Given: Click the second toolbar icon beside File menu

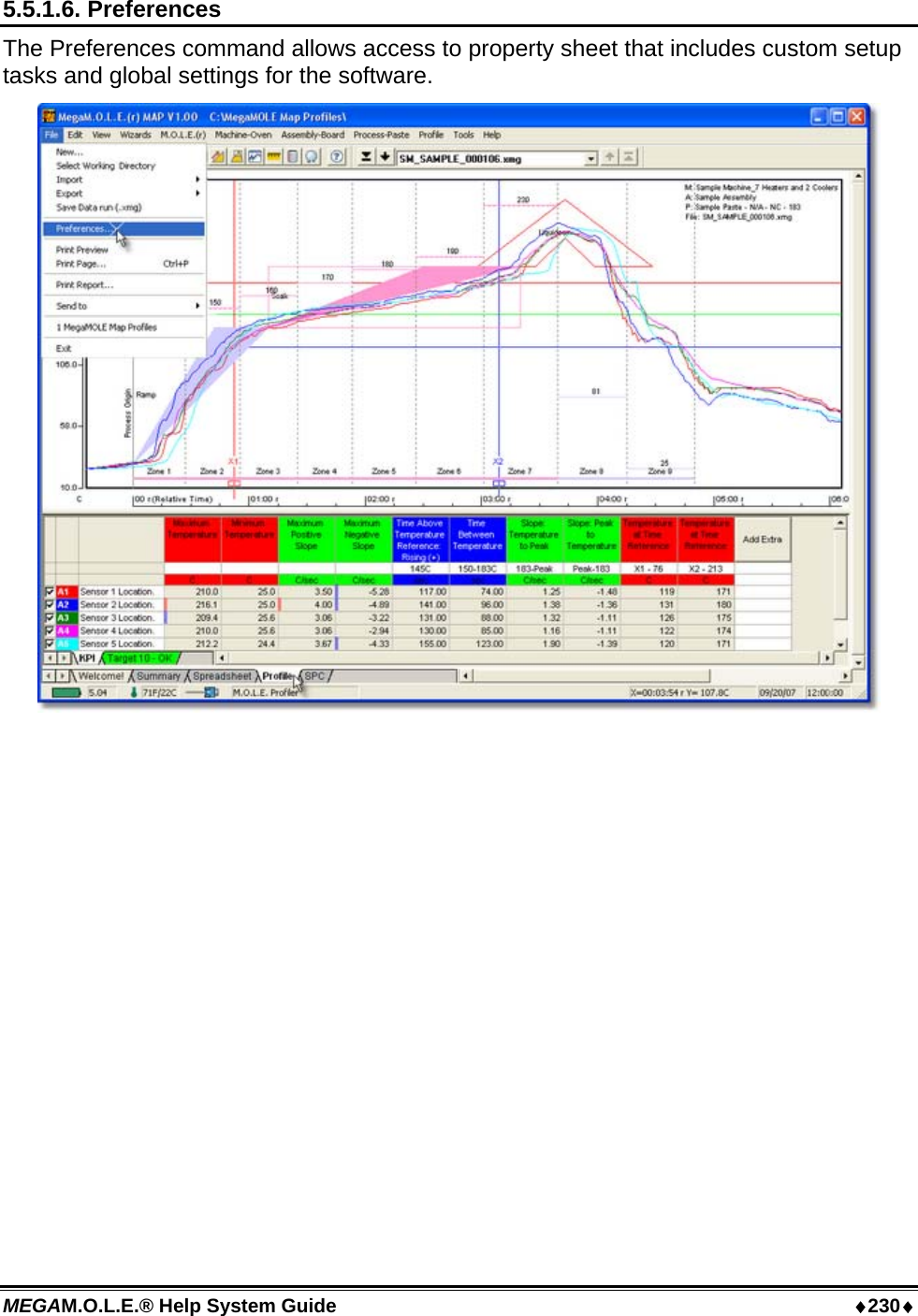Looking at the screenshot, I should (x=237, y=157).
